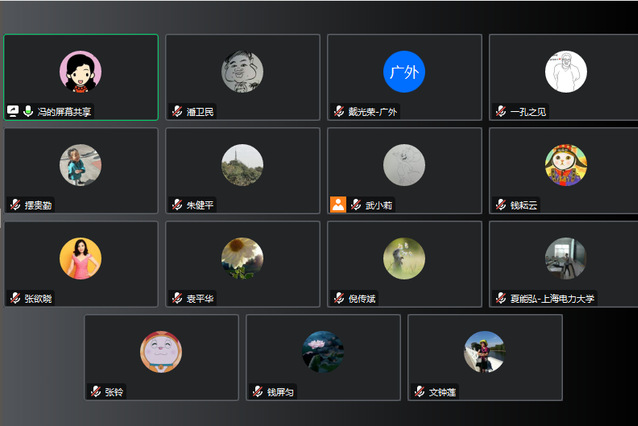
Task: Click the muted mic icon beside 摆贵勤
Action: click(x=15, y=205)
